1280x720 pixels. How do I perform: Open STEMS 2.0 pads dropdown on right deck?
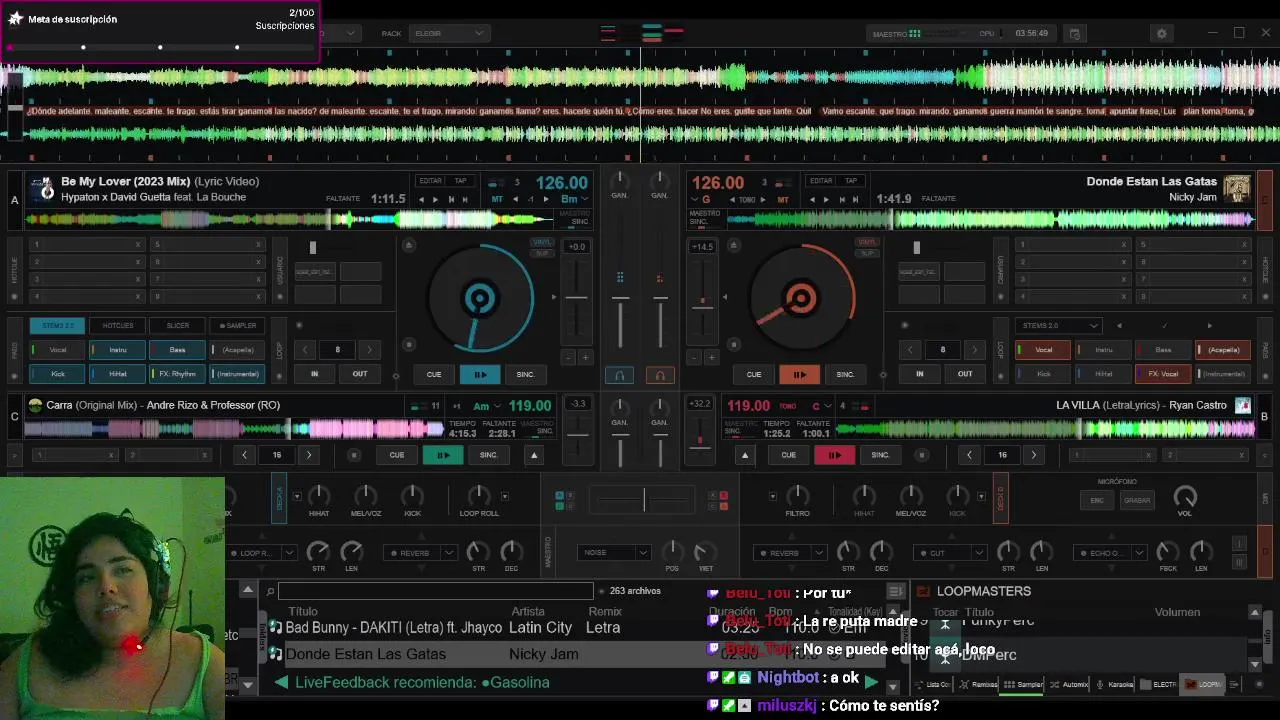(1059, 325)
